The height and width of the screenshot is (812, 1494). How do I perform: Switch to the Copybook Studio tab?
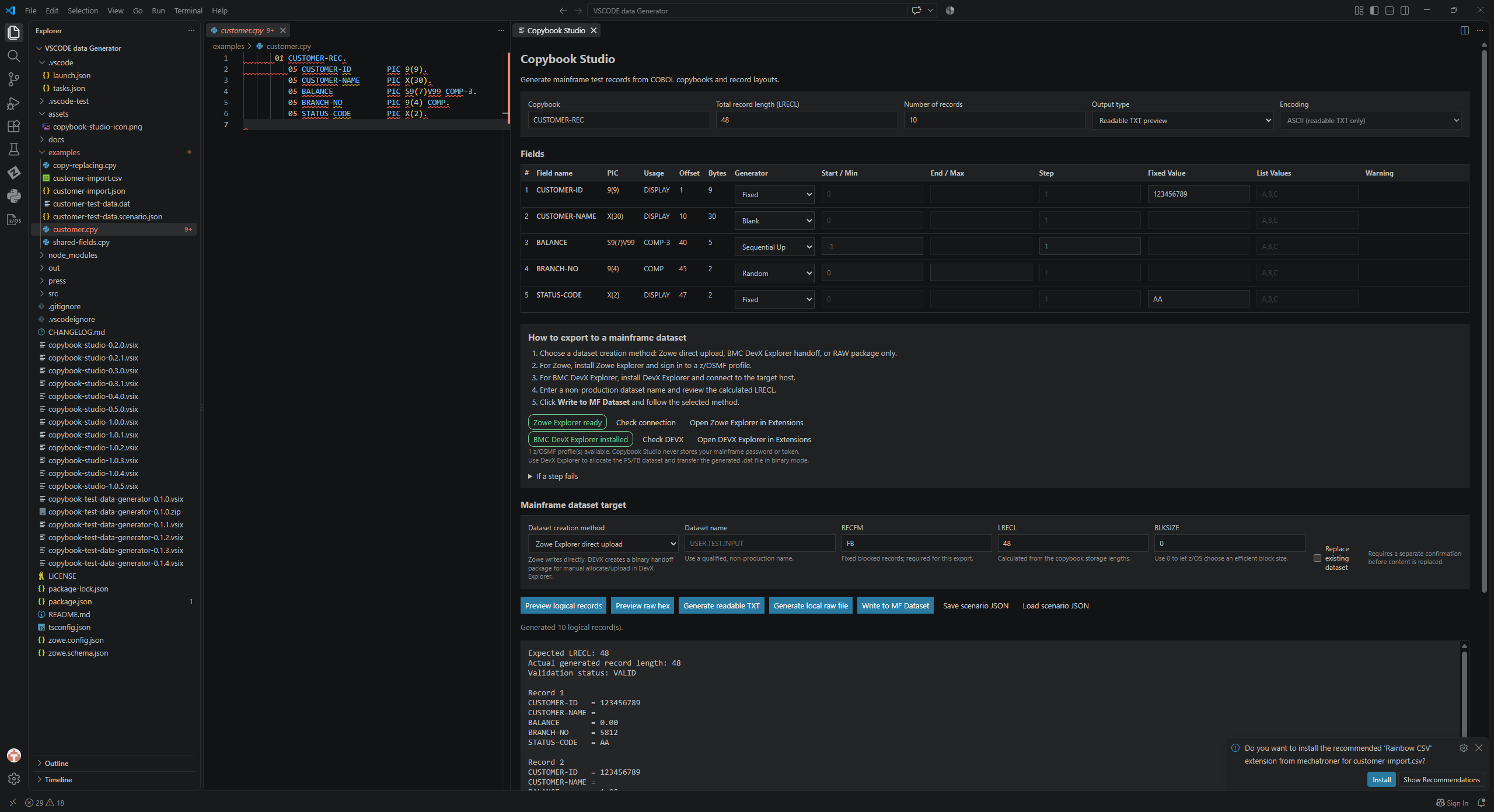[x=556, y=30]
